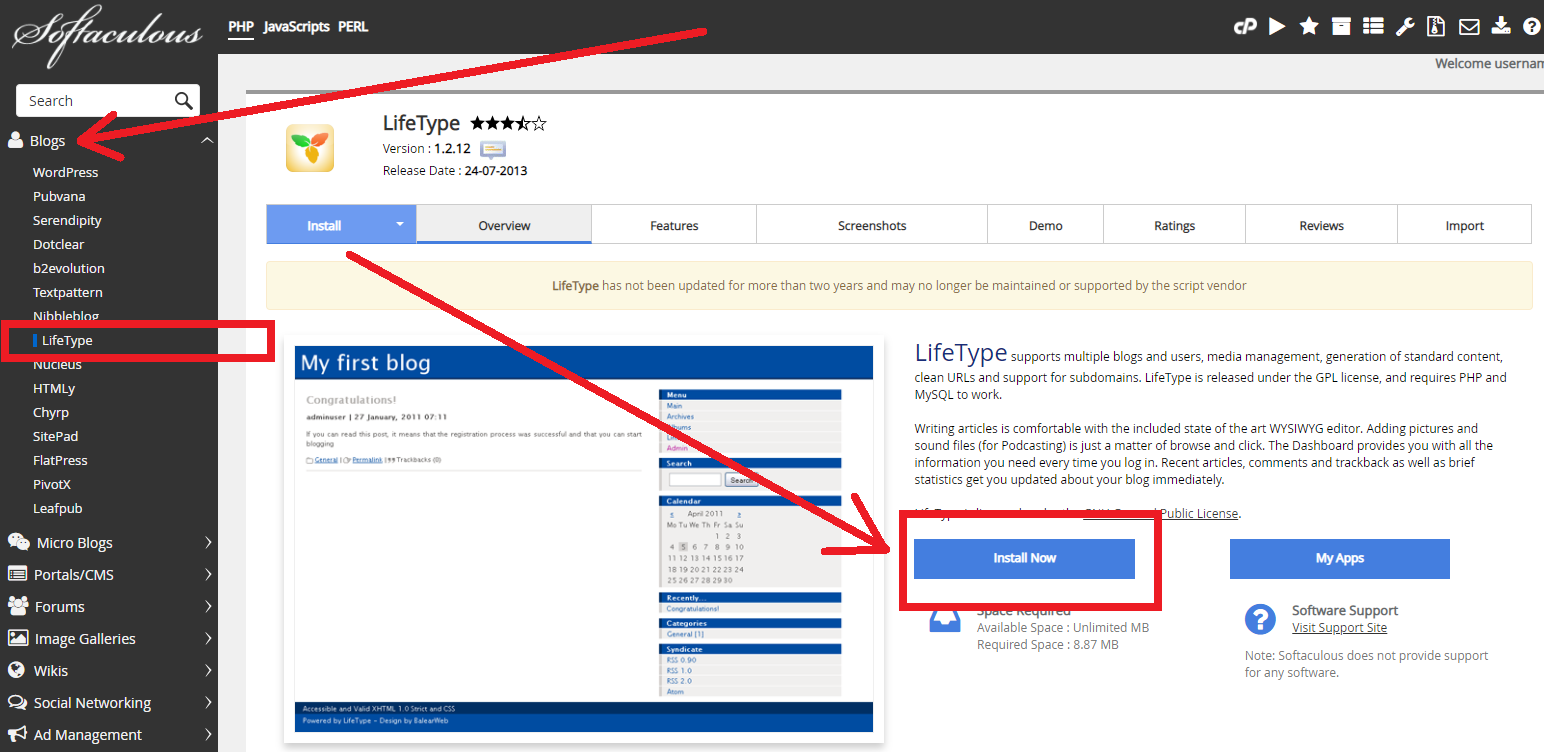Open the installations box icon
The width and height of the screenshot is (1544, 752).
click(x=1341, y=27)
